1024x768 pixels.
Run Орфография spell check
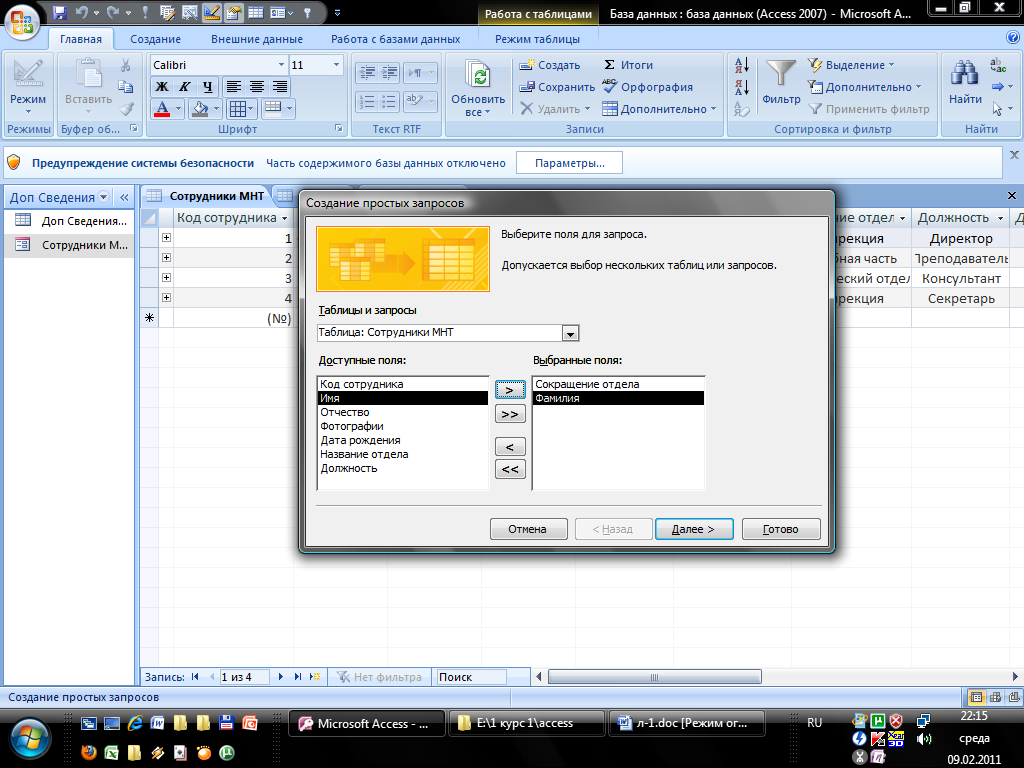click(647, 87)
